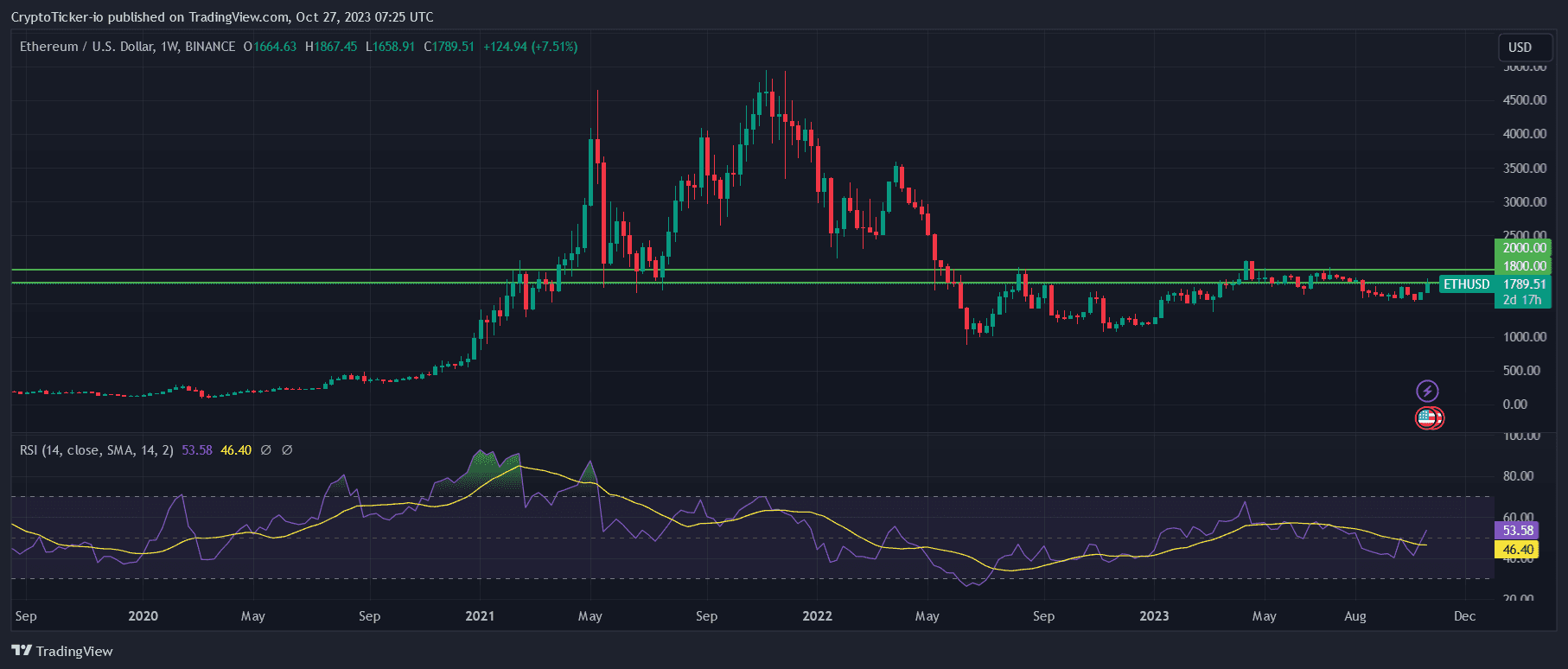The height and width of the screenshot is (669, 1568).
Task: Open the RSI (14, close, SMA) indicator legend
Action: point(96,450)
